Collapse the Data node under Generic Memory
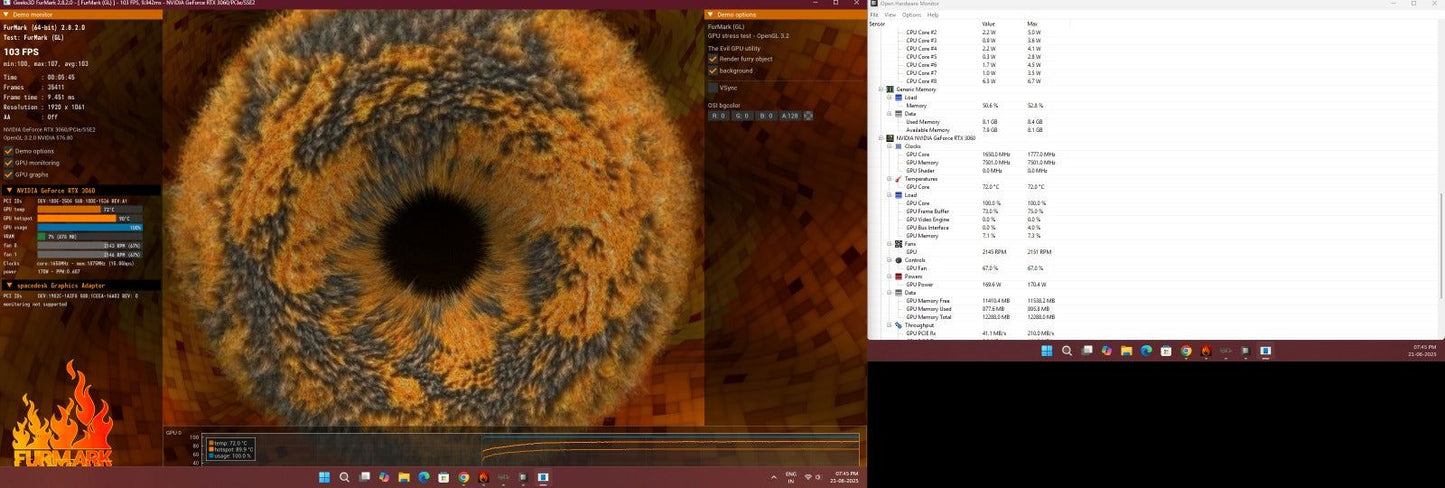Image resolution: width=1445 pixels, height=488 pixels. pyautogui.click(x=889, y=113)
